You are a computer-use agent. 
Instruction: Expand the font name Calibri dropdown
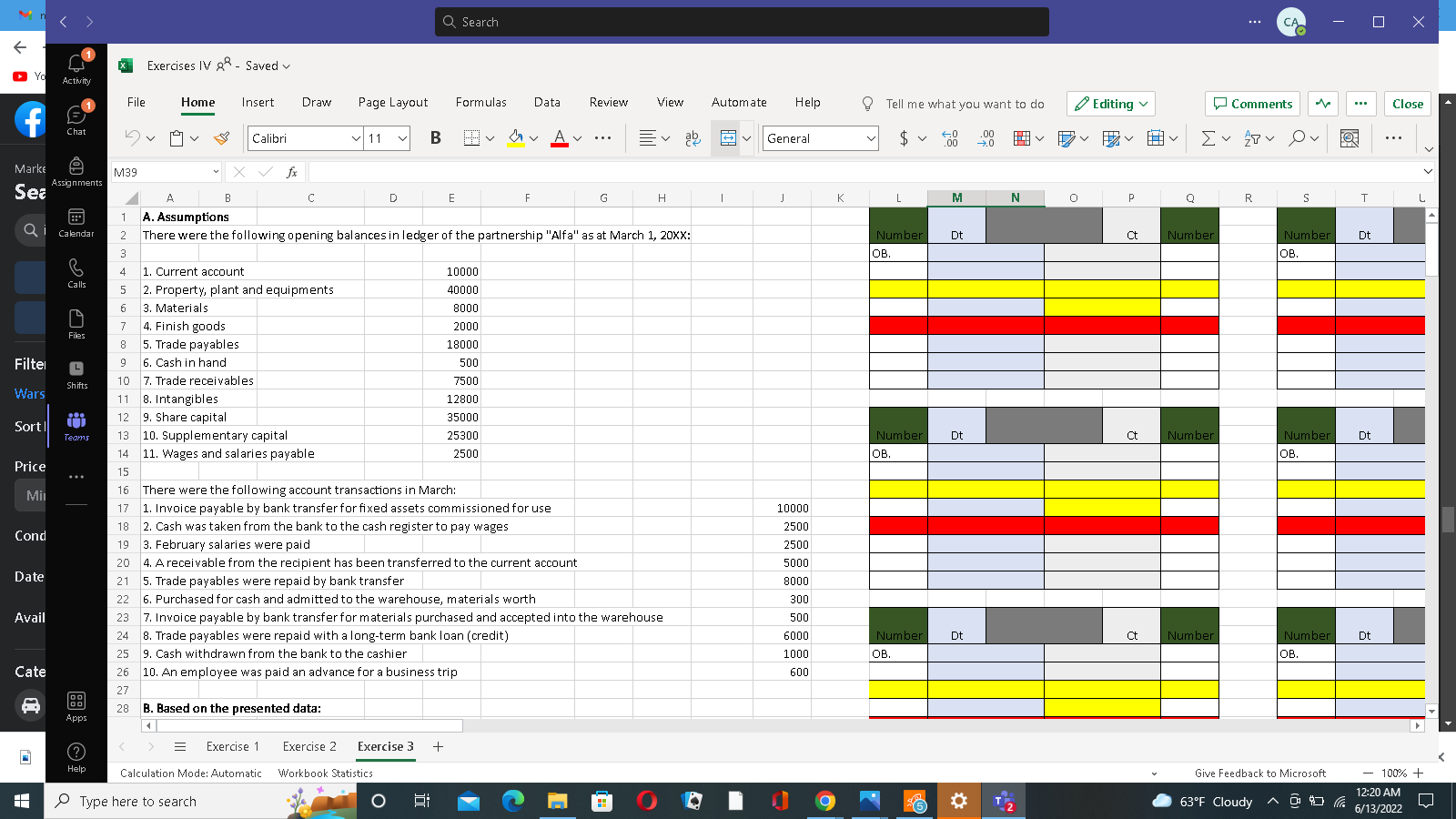(356, 138)
